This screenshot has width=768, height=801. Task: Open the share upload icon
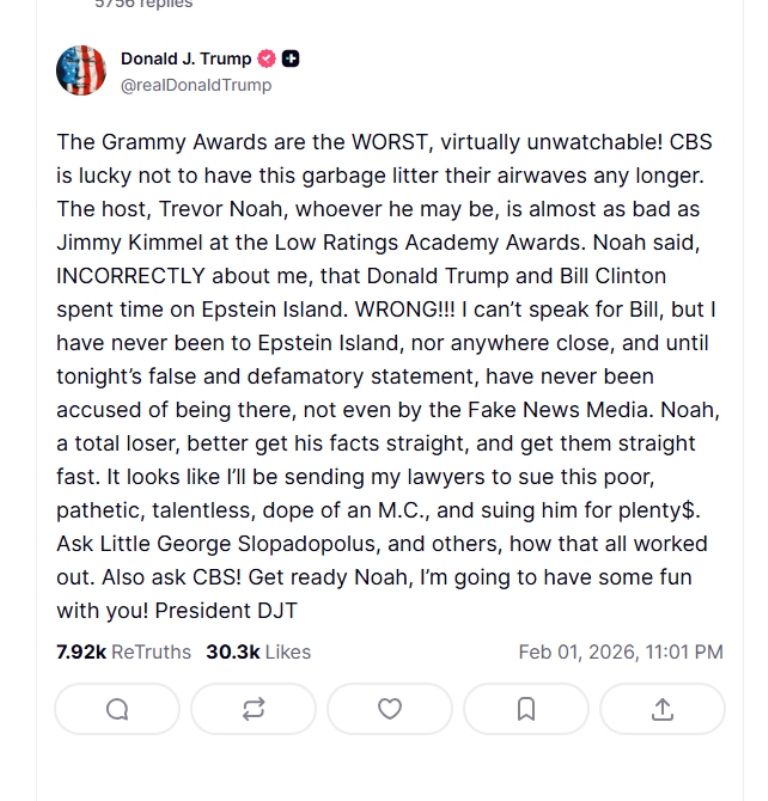coord(662,709)
